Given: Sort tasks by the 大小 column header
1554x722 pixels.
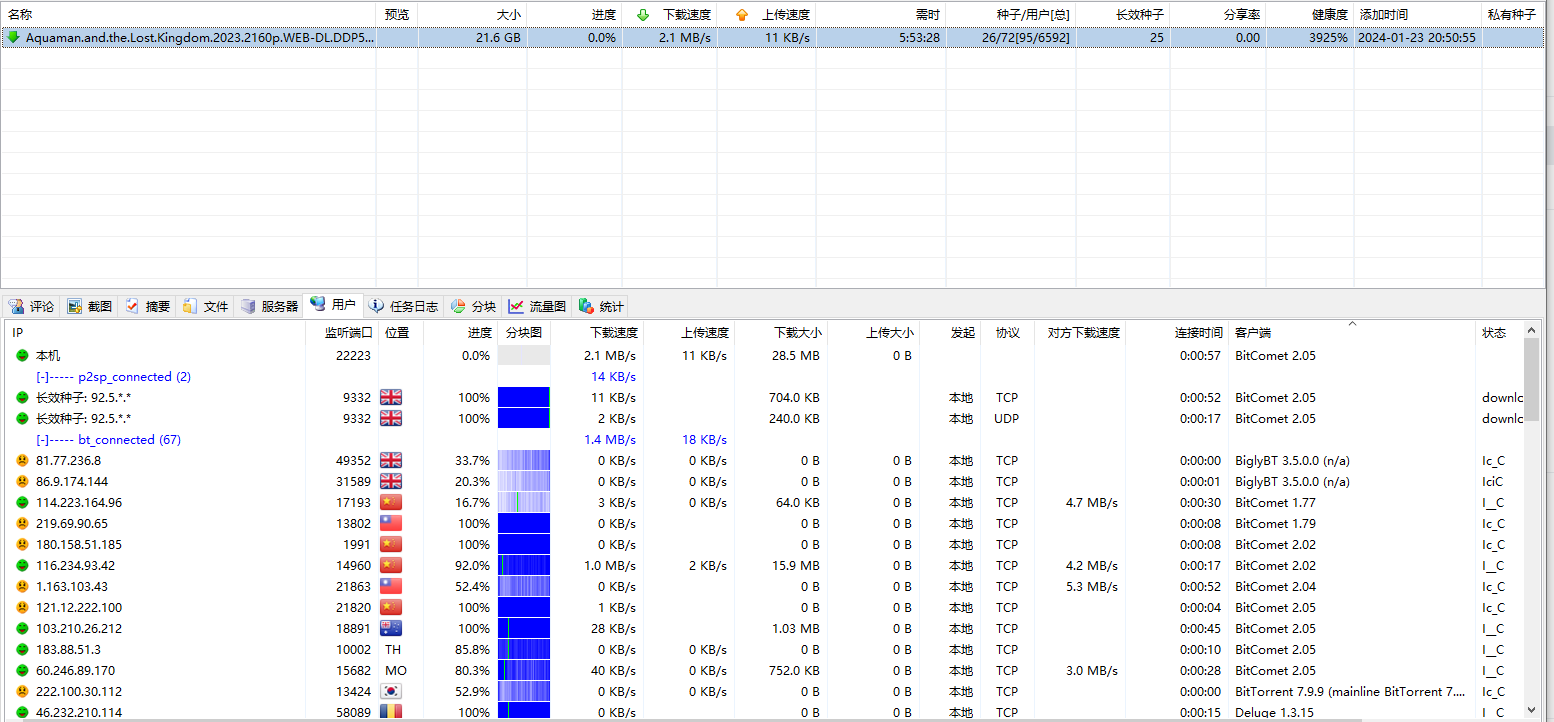Looking at the screenshot, I should coord(472,14).
